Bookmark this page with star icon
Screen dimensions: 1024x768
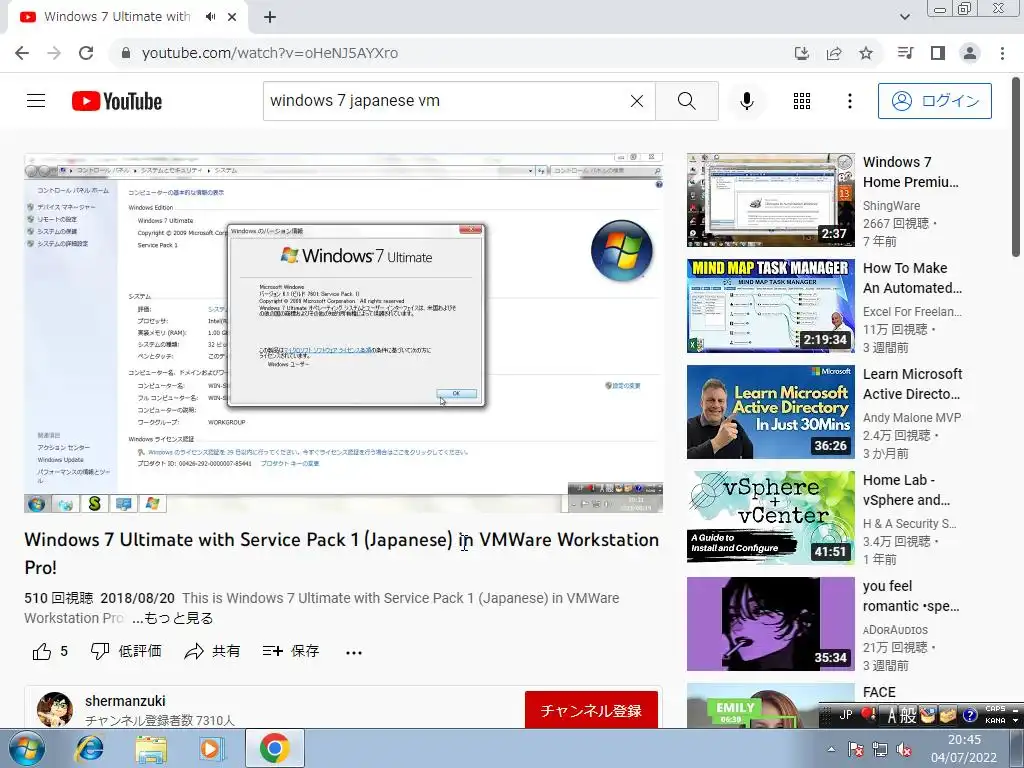(x=866, y=53)
